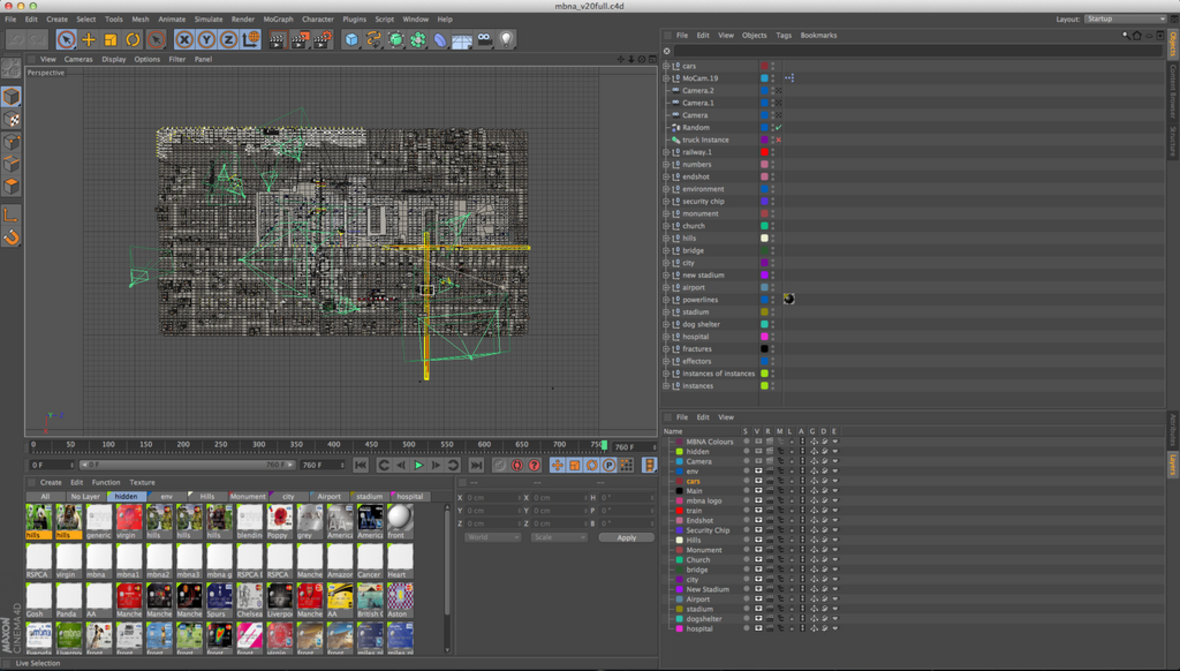Switch to the Airport material layer tab
This screenshot has width=1180, height=671.
pyautogui.click(x=329, y=496)
